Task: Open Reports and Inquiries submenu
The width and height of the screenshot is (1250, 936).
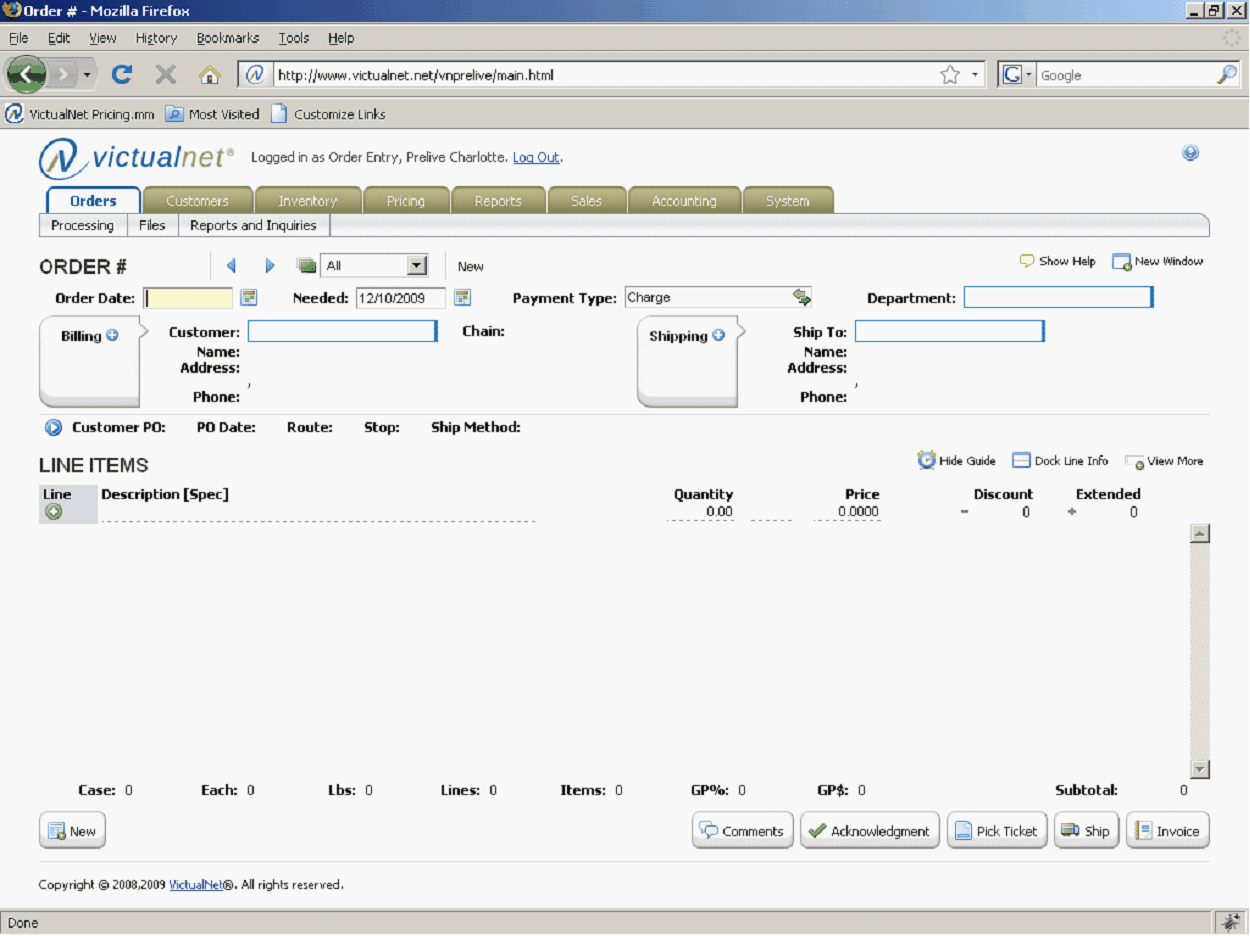Action: tap(253, 226)
